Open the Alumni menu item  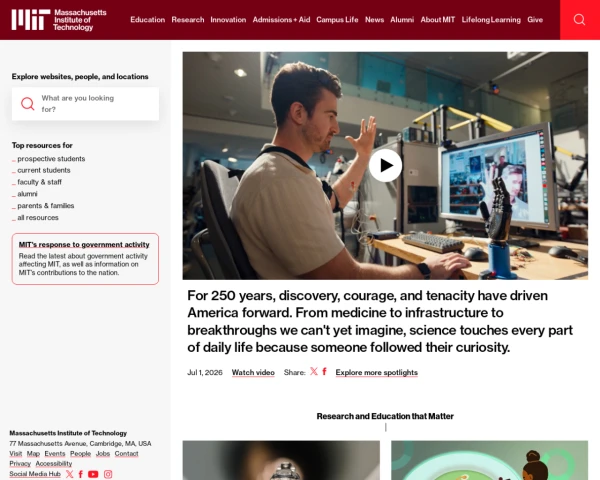point(402,20)
